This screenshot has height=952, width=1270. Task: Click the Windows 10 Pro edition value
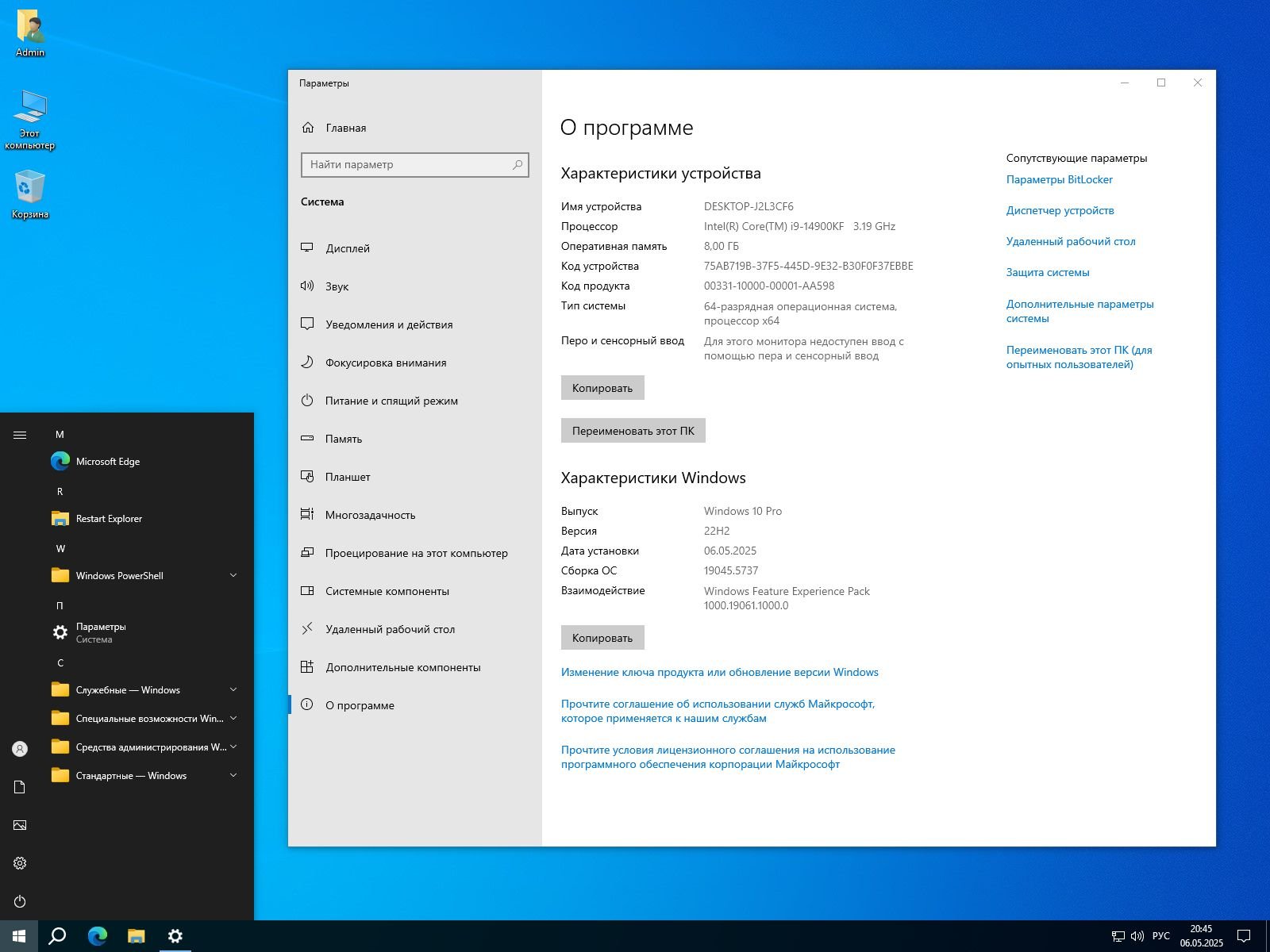(743, 511)
